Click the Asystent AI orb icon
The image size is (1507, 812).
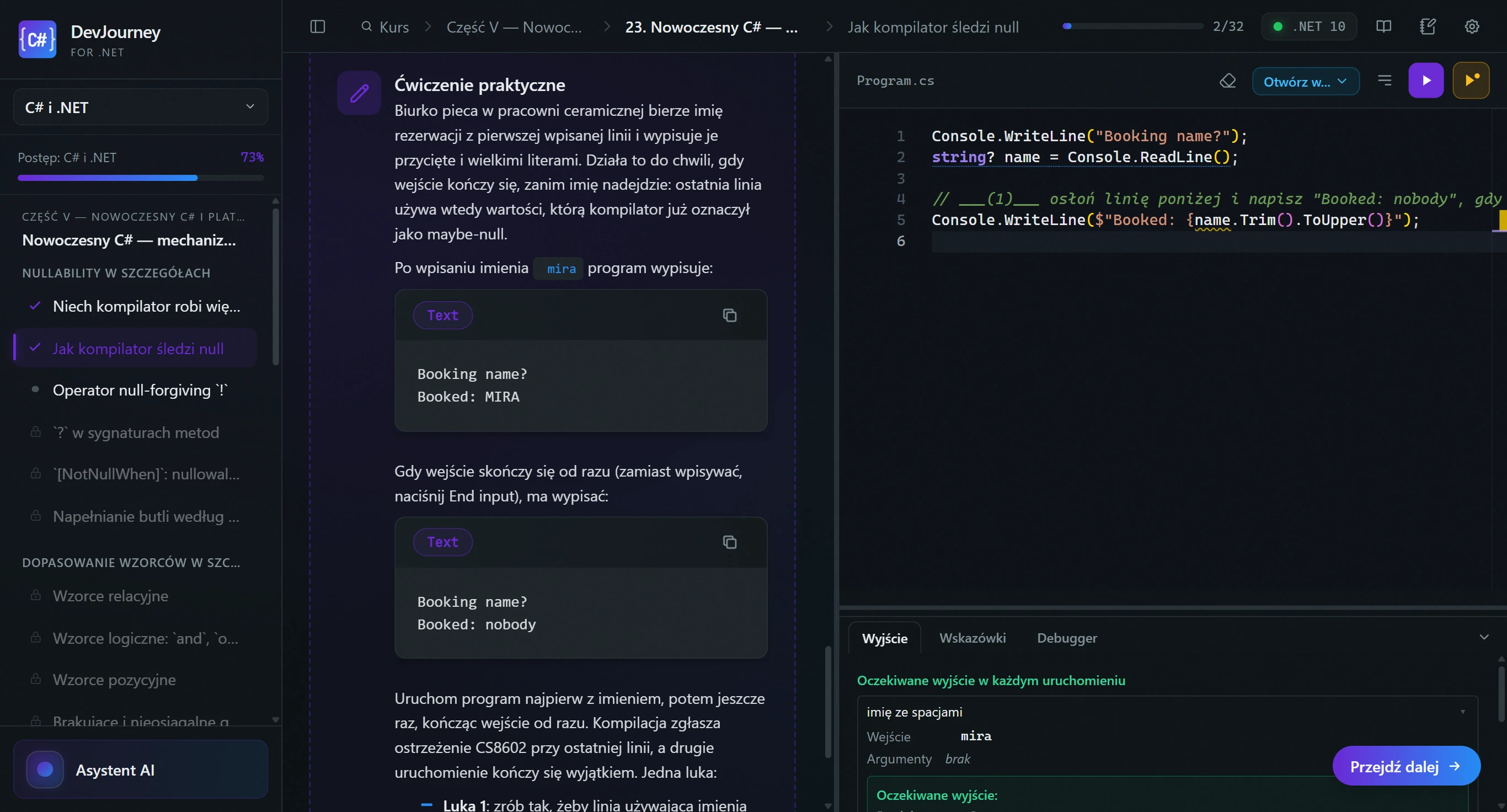pyautogui.click(x=45, y=770)
